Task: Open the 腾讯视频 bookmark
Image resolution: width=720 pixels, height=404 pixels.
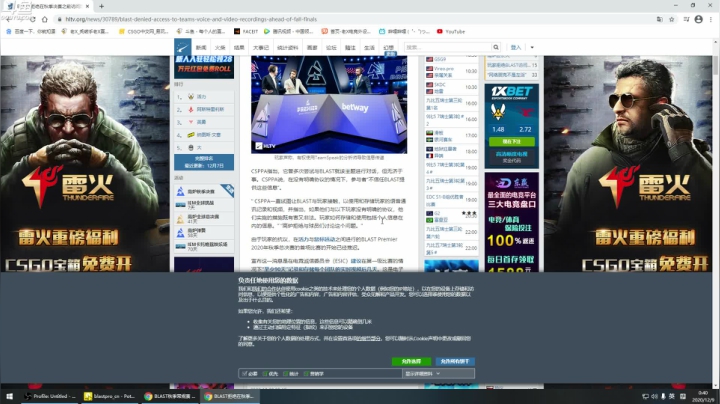Action: [x=288, y=31]
